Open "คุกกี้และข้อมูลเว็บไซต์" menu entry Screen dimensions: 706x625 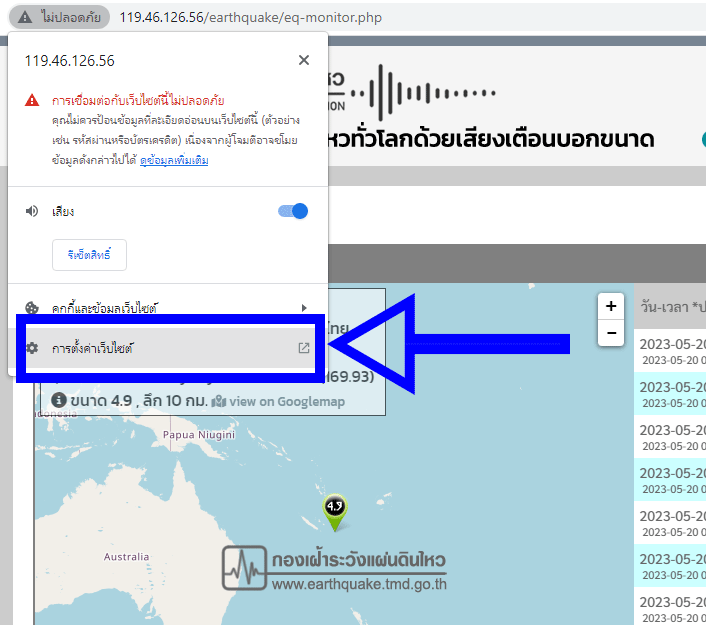point(104,308)
